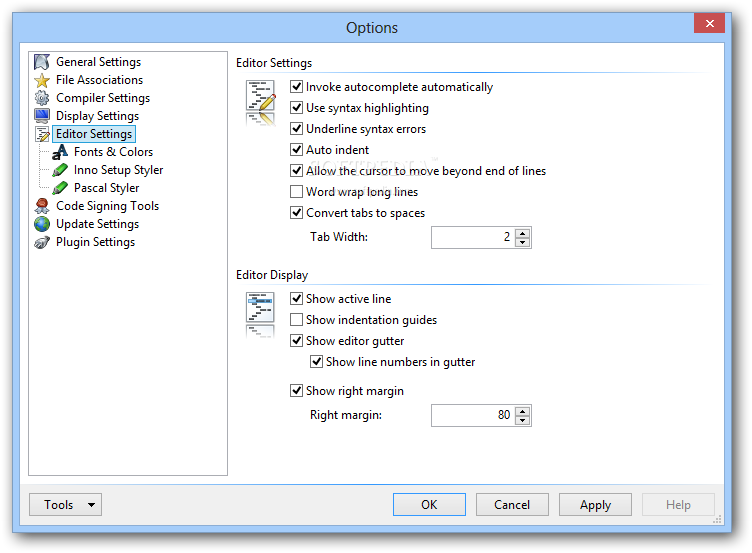Uncheck Show line numbers in gutter

point(316,362)
